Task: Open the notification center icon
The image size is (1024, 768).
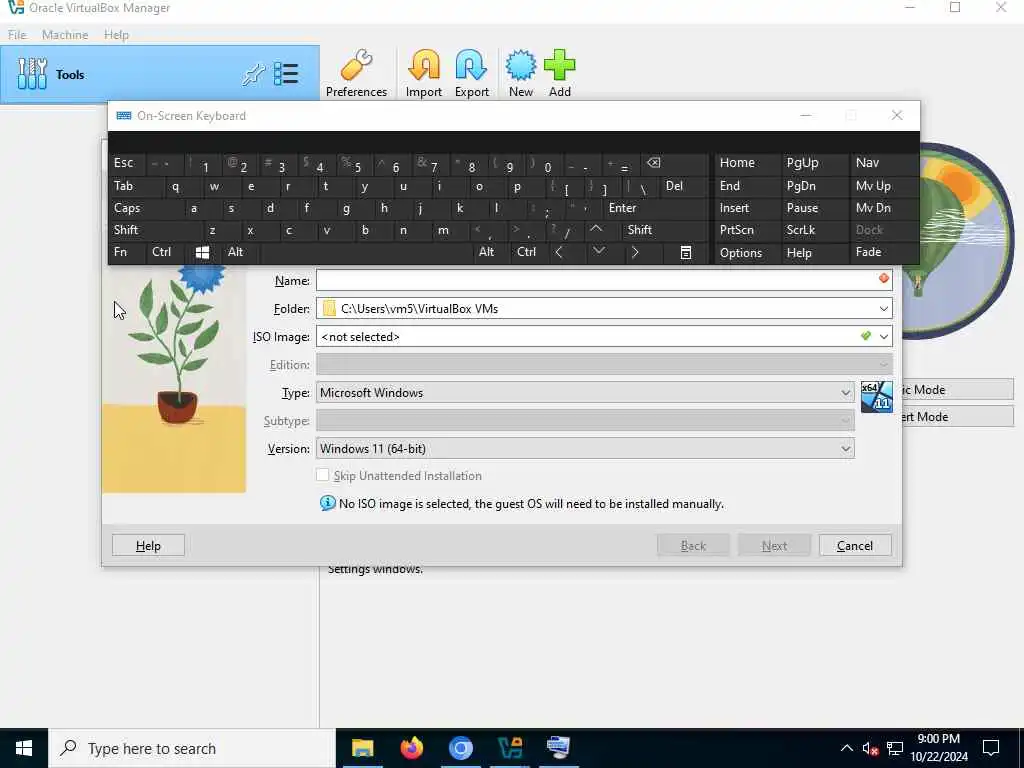Action: 991,748
